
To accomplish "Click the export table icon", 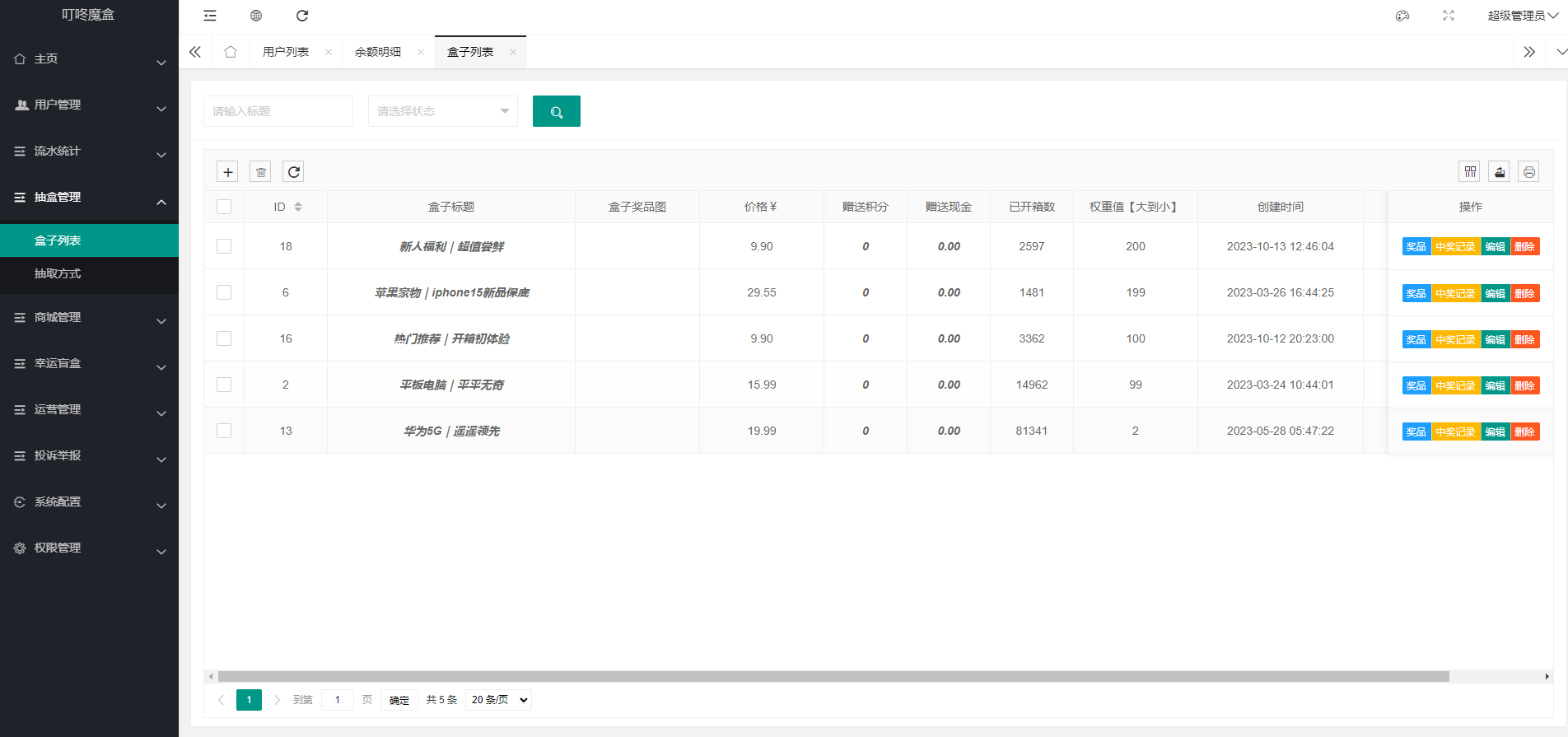I will (1499, 171).
